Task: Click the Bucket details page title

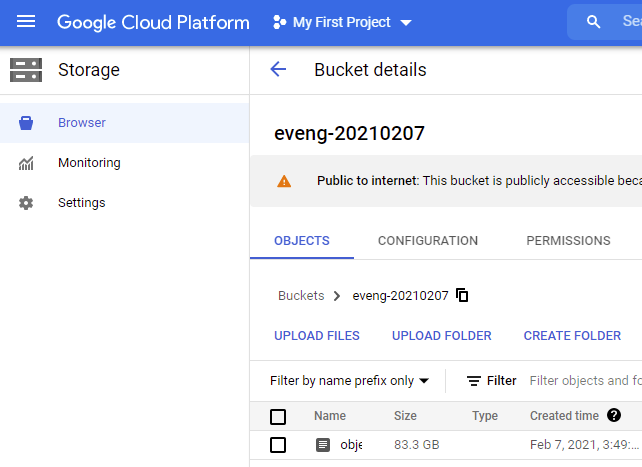Action: click(x=370, y=70)
